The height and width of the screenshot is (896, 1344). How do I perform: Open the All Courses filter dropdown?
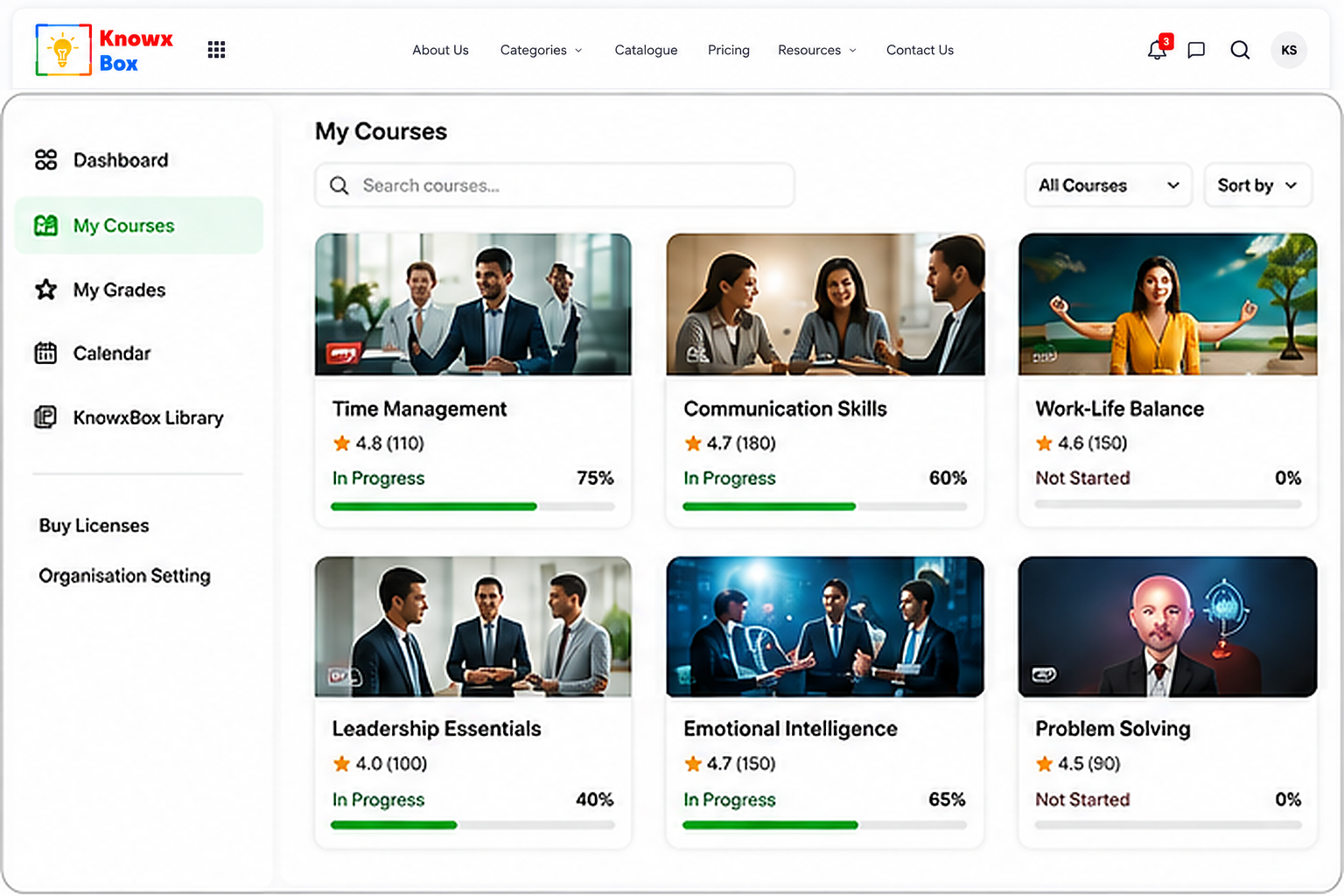1108,185
